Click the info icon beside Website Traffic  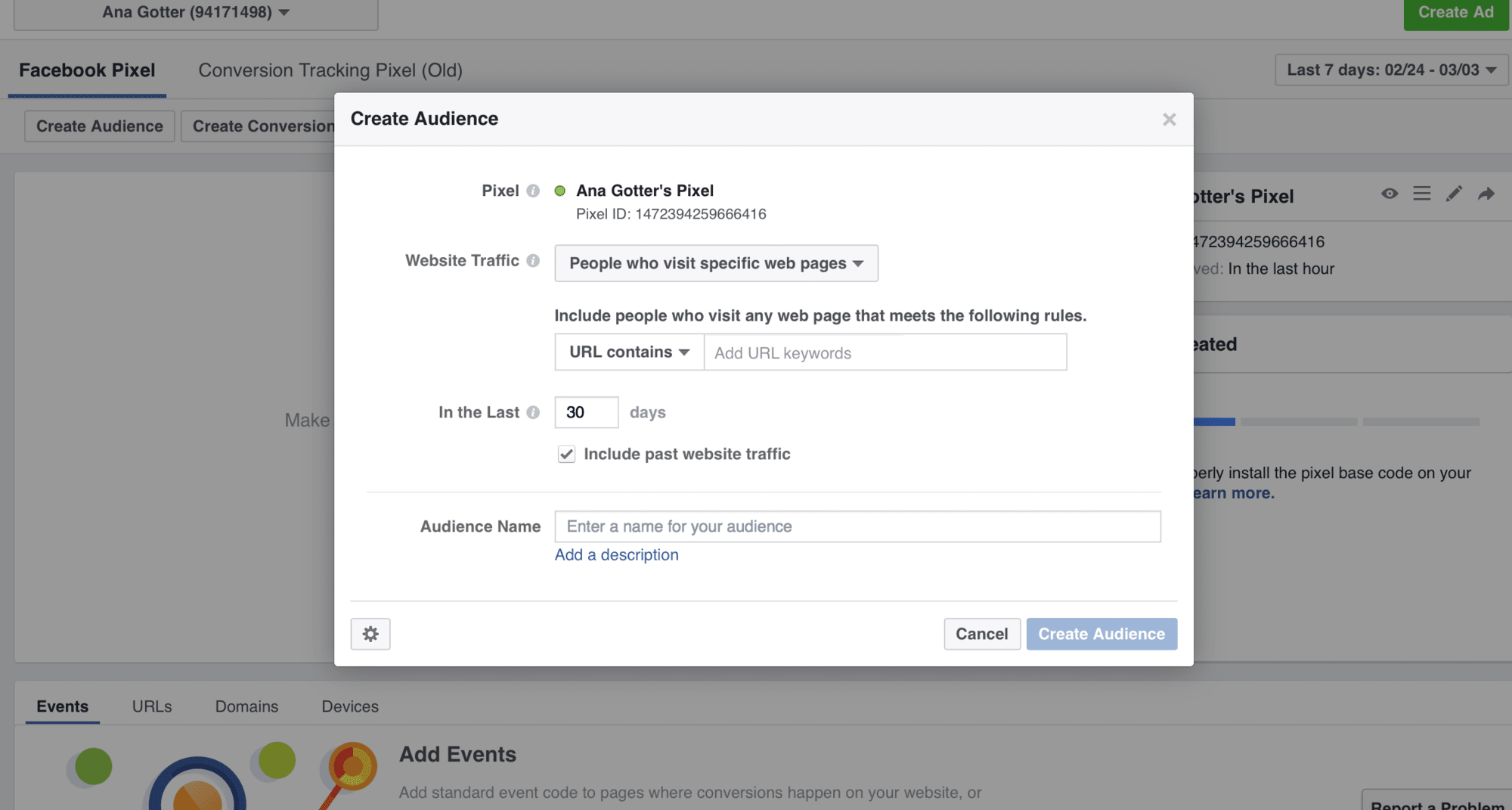click(x=533, y=260)
